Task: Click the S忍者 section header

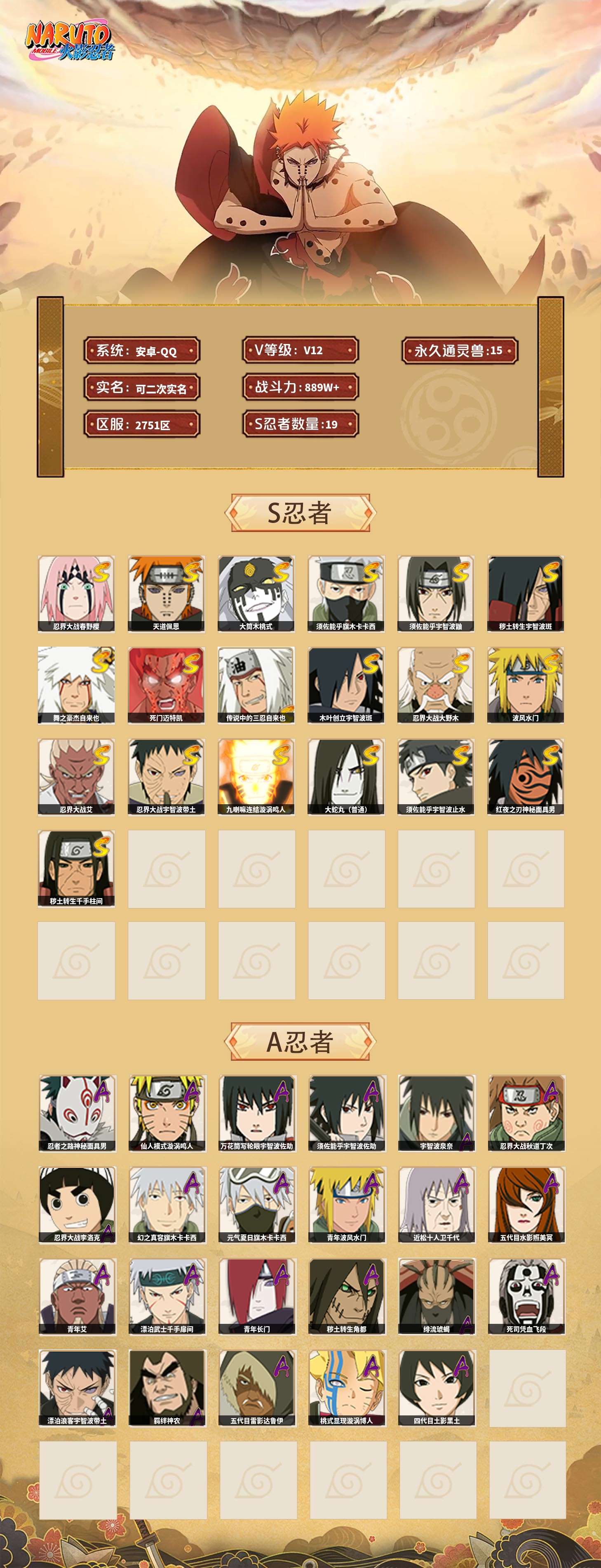Action: coord(300,513)
